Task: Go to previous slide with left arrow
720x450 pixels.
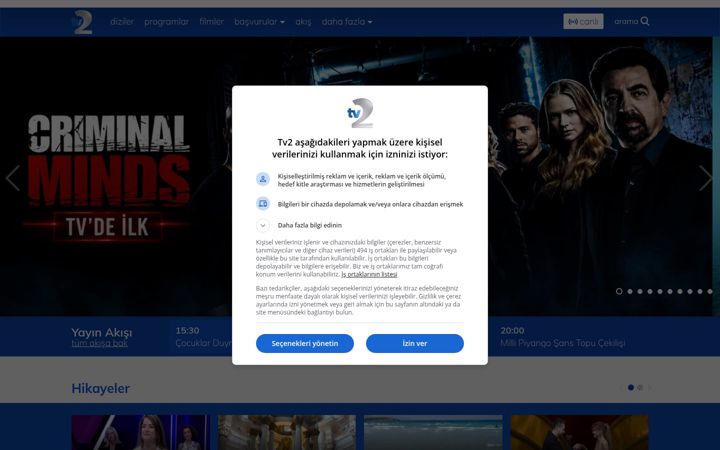Action: pos(12,178)
